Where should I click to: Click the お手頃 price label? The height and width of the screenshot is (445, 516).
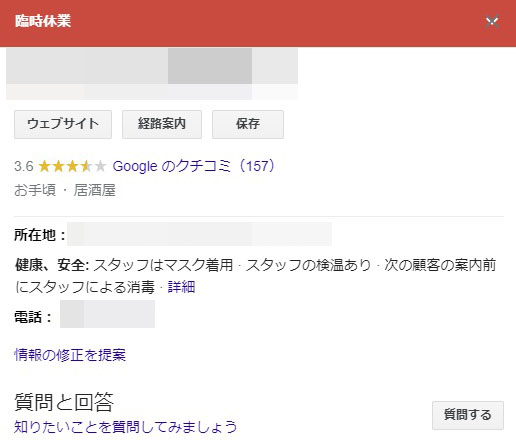(x=35, y=190)
